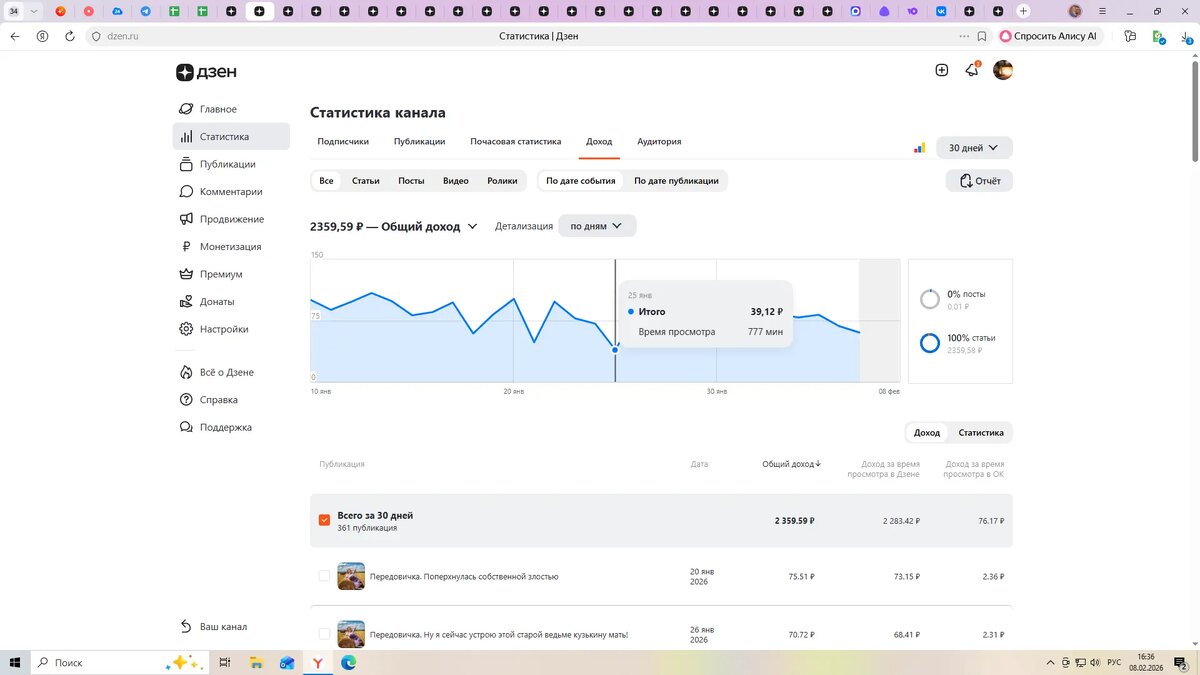Click the Windows Поиск search box
Image resolution: width=1200 pixels, height=675 pixels.
click(x=120, y=662)
